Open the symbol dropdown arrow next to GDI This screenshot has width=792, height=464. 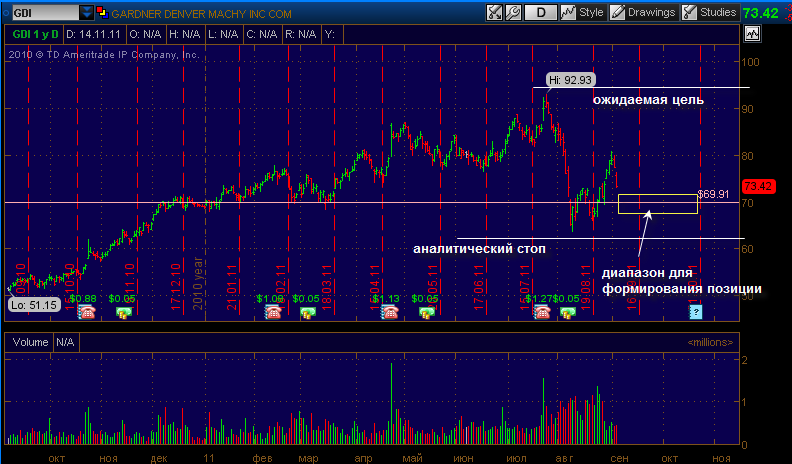click(86, 13)
